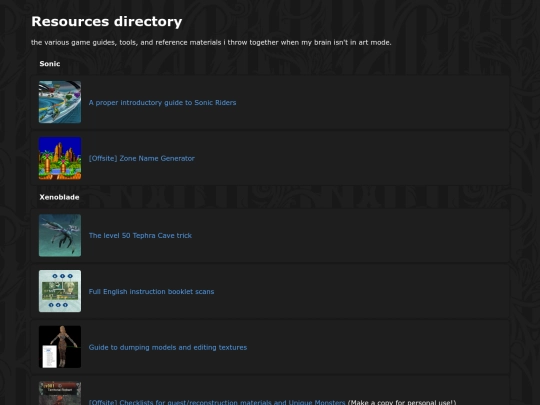Open Offsite Checklists for quest materials link
This screenshot has width=540, height=405.
pos(217,402)
